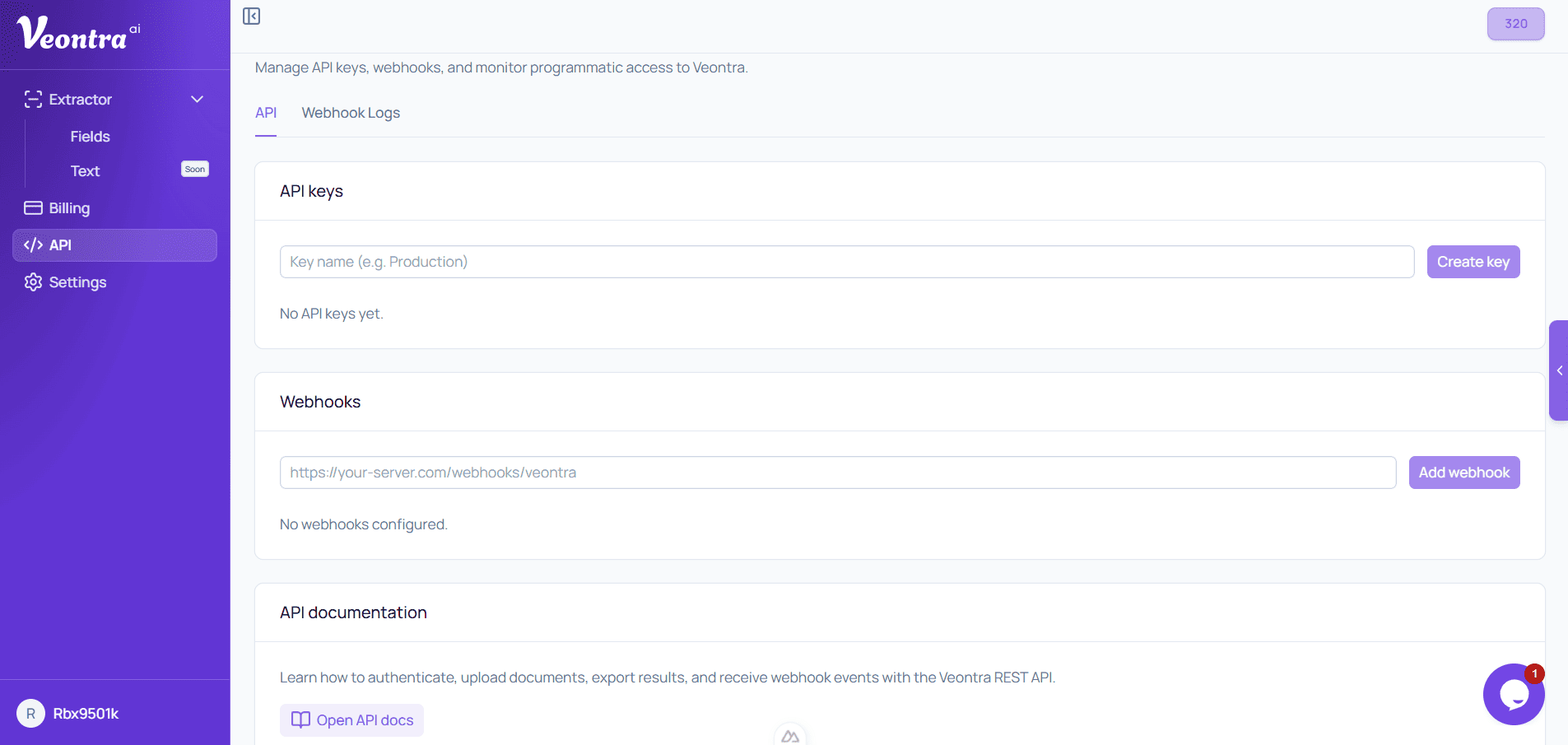Click the 'Learn how to authenticate' paragraph
The height and width of the screenshot is (745, 1568).
668,677
